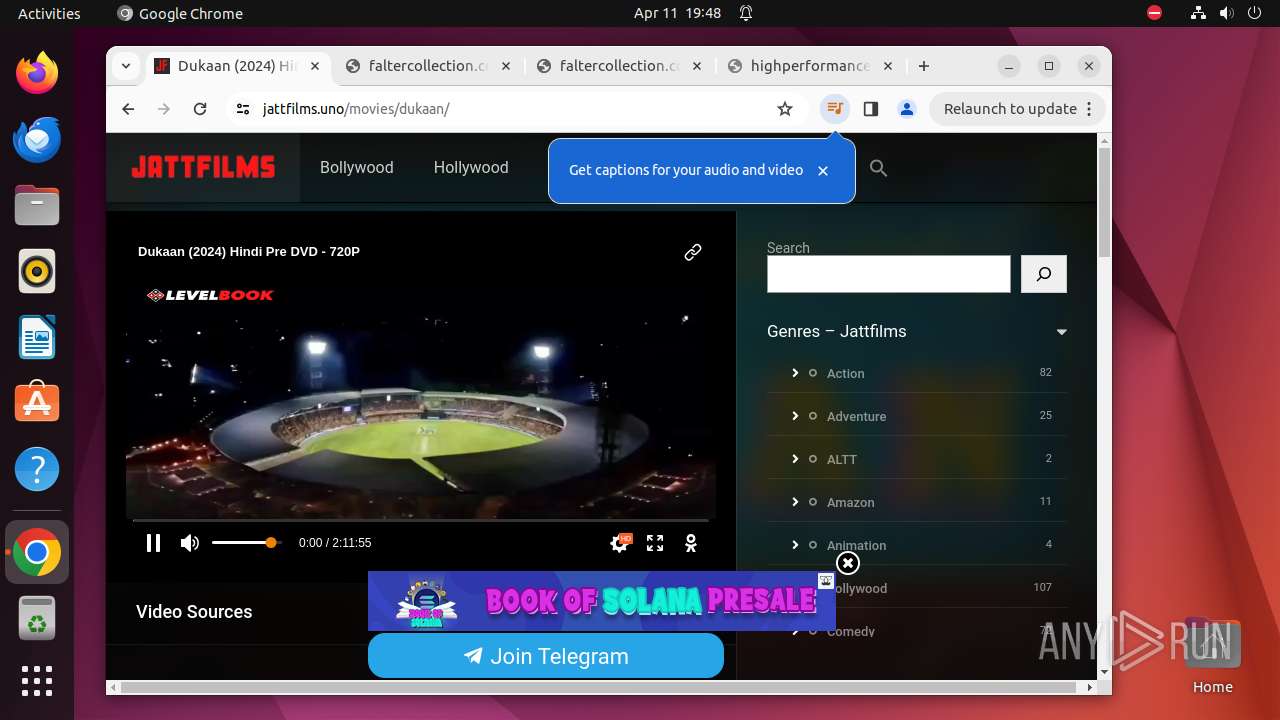Open the Bollywood menu

[357, 168]
